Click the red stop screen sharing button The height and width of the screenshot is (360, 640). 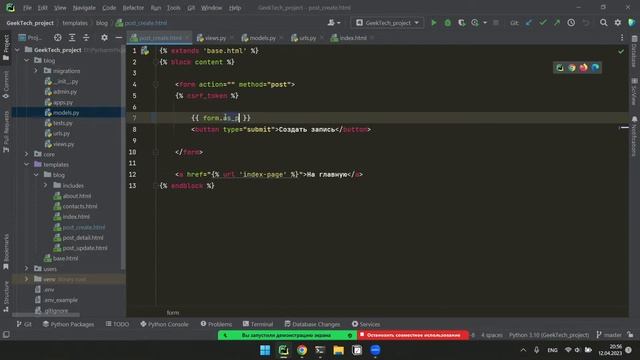coord(413,335)
